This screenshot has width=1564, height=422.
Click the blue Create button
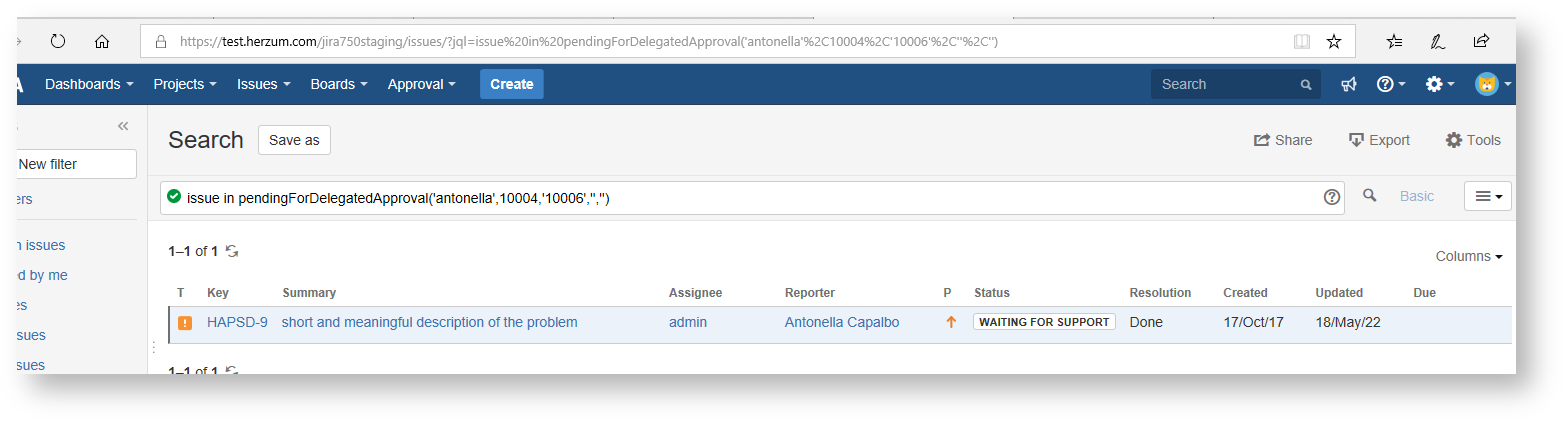coord(511,84)
